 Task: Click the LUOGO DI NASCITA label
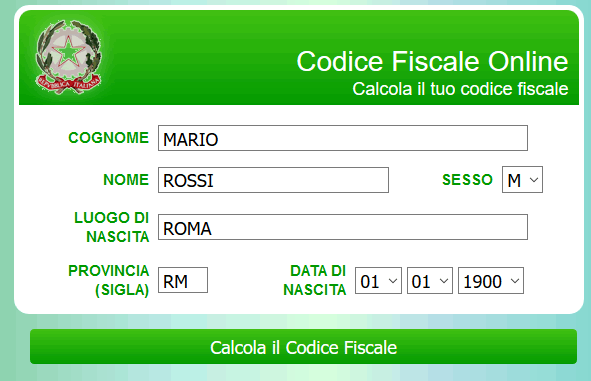pos(112,227)
